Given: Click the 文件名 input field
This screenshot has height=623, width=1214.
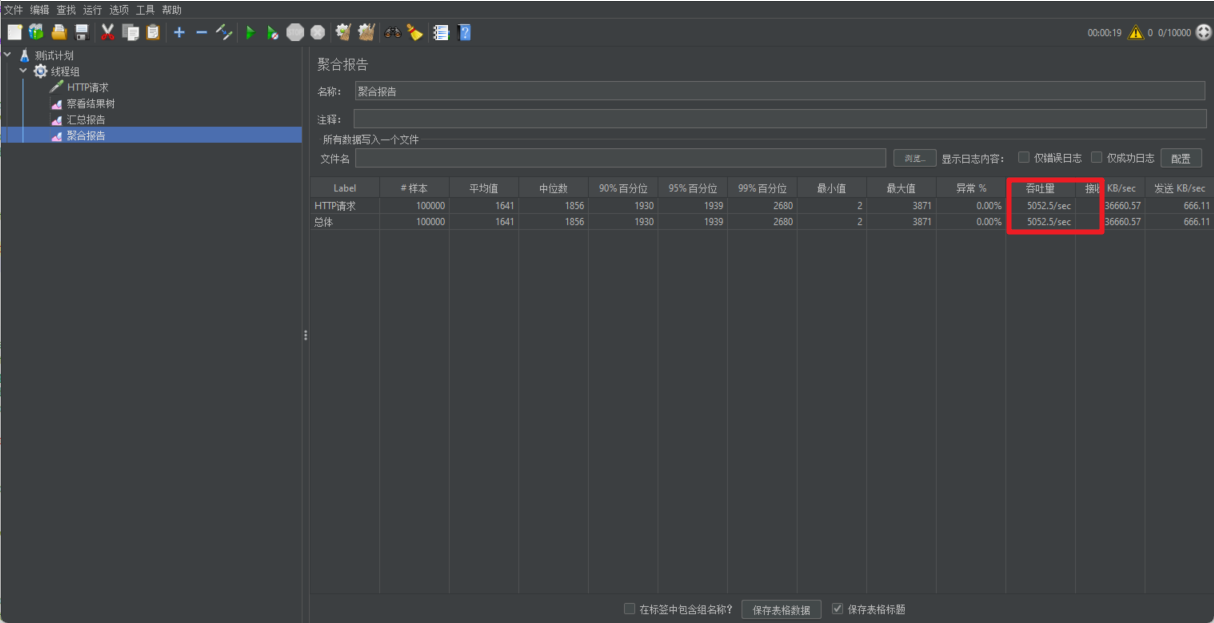Looking at the screenshot, I should point(620,158).
